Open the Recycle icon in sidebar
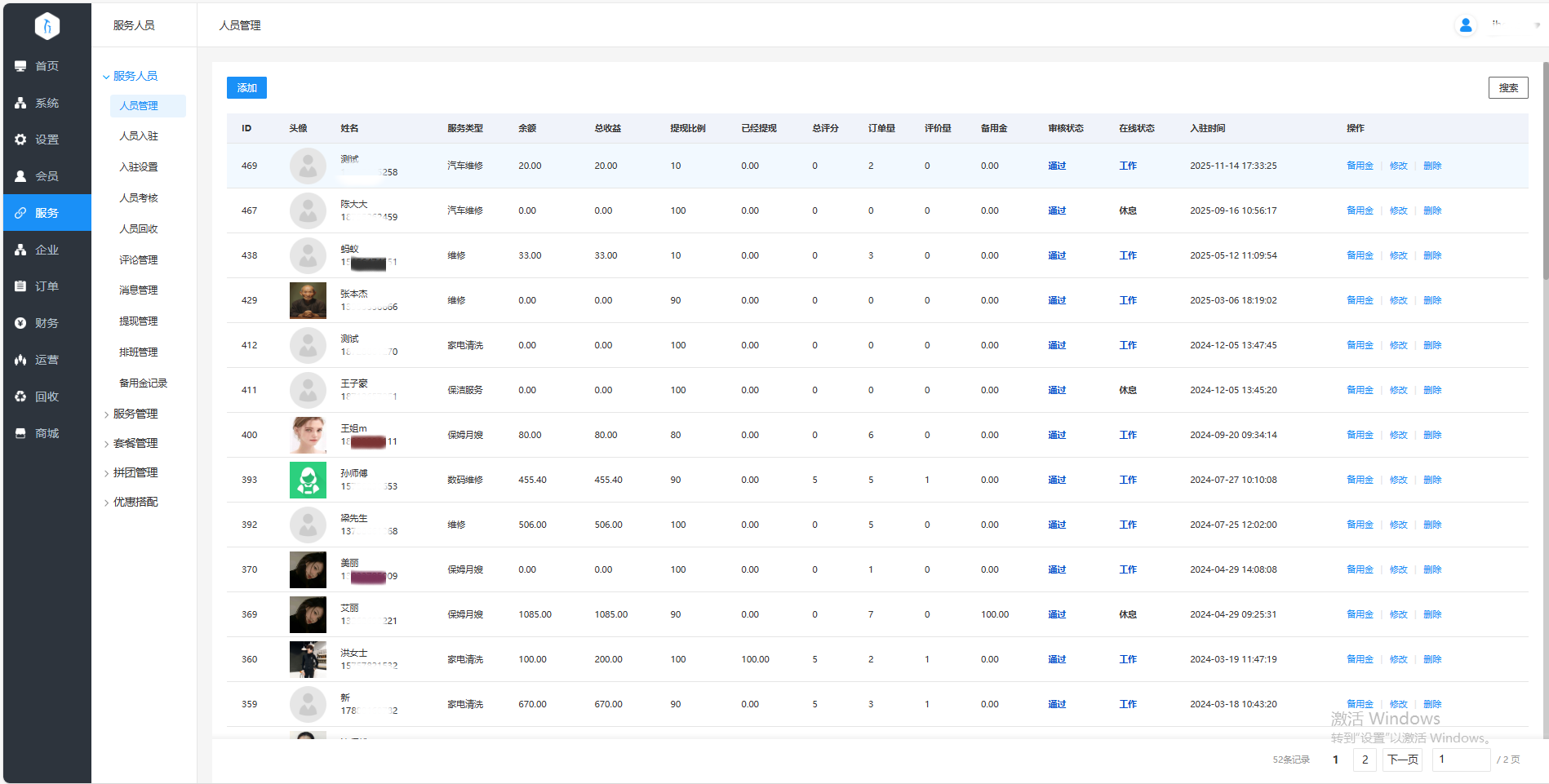 click(x=20, y=396)
